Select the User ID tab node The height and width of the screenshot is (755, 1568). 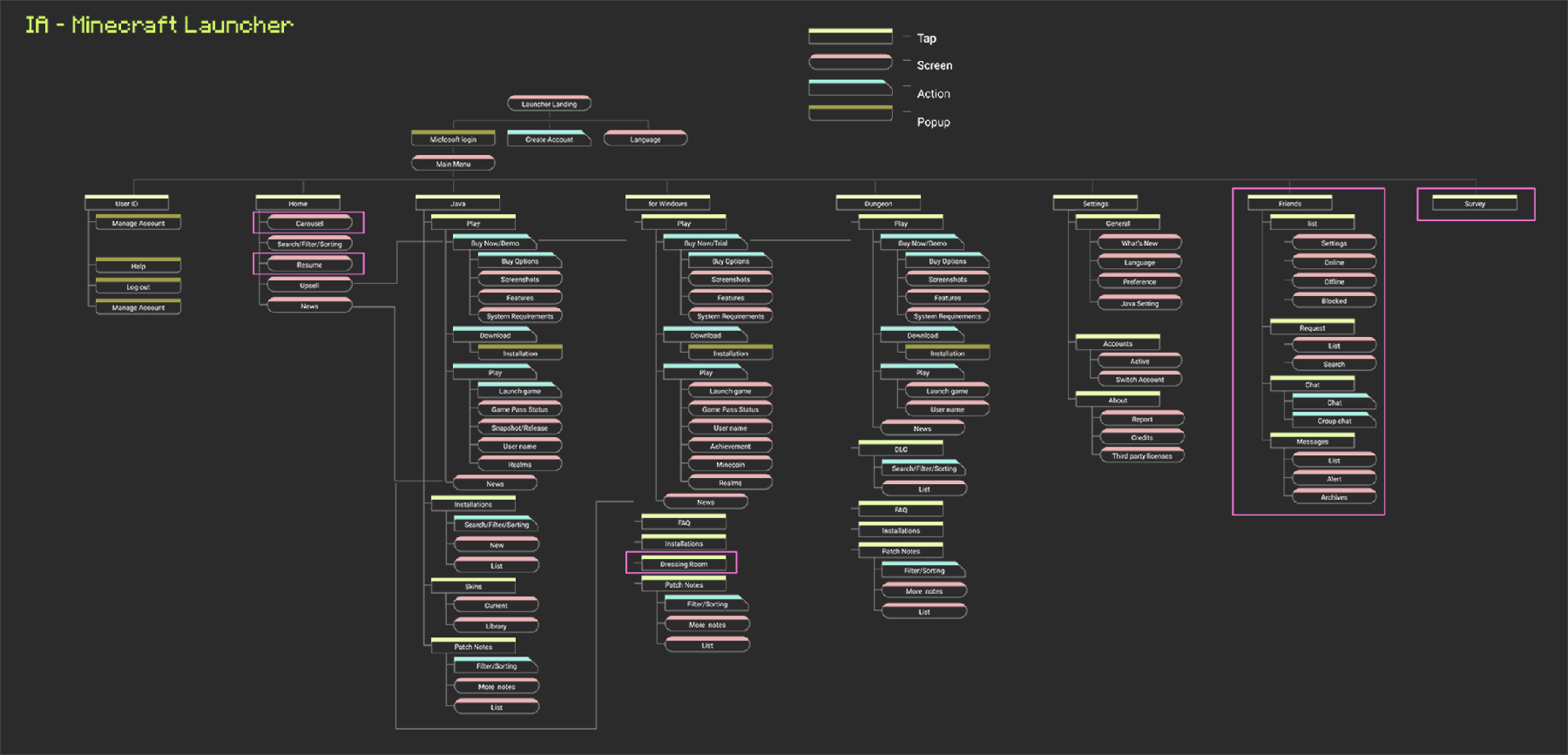tap(126, 204)
